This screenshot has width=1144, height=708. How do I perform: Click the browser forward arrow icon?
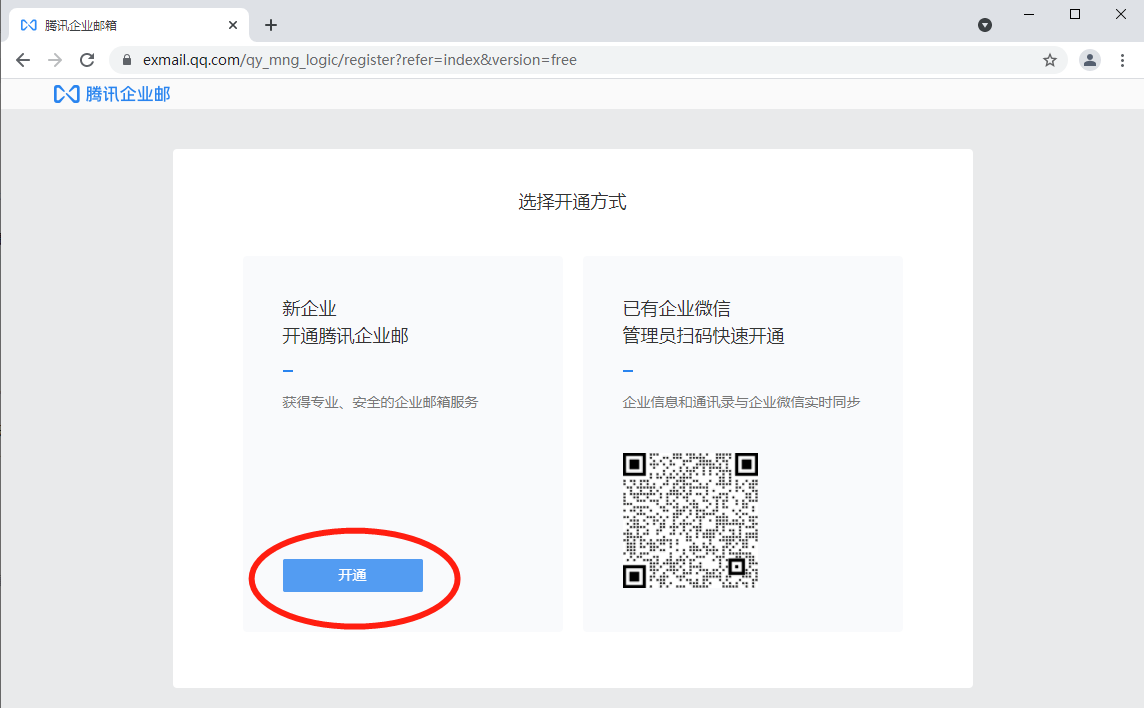(x=54, y=59)
